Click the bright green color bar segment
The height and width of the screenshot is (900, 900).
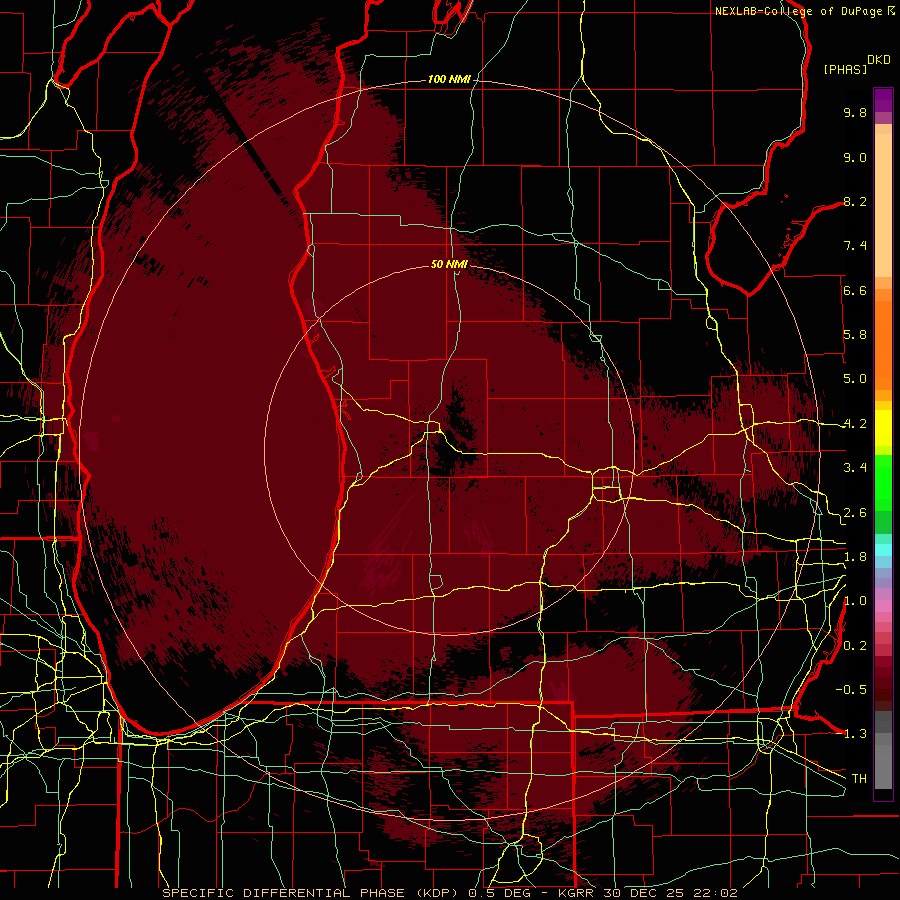pos(883,482)
